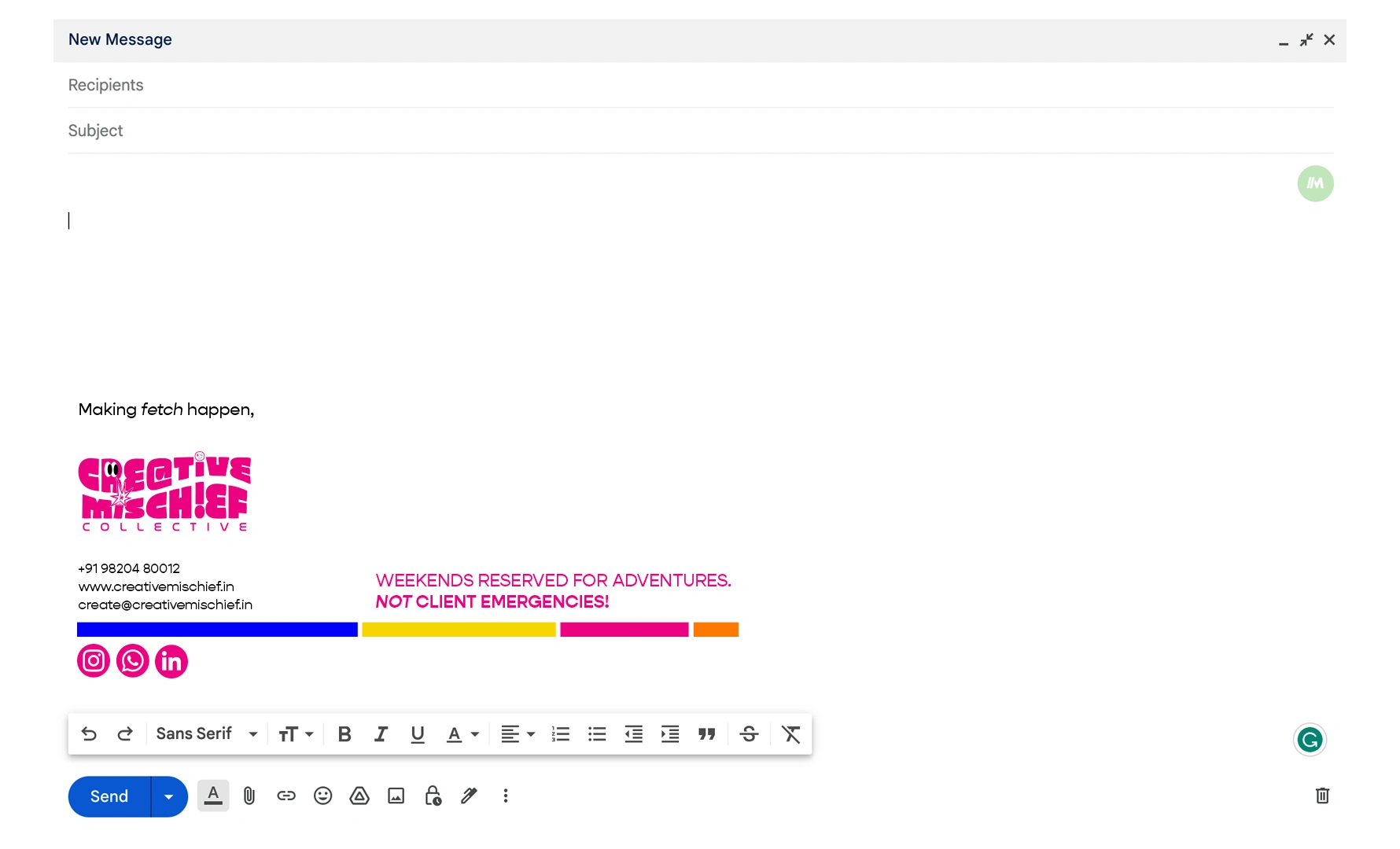Click the Subject field
The width and height of the screenshot is (1400, 849).
701,130
